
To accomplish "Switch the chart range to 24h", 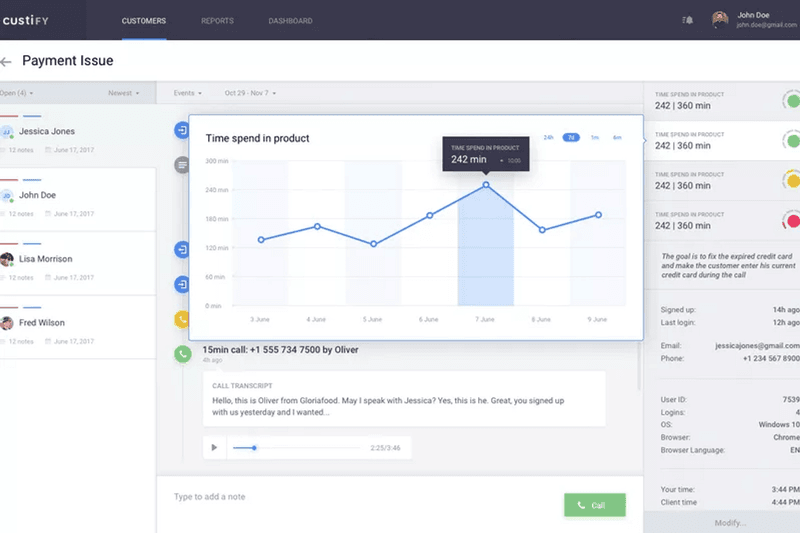I will (548, 138).
